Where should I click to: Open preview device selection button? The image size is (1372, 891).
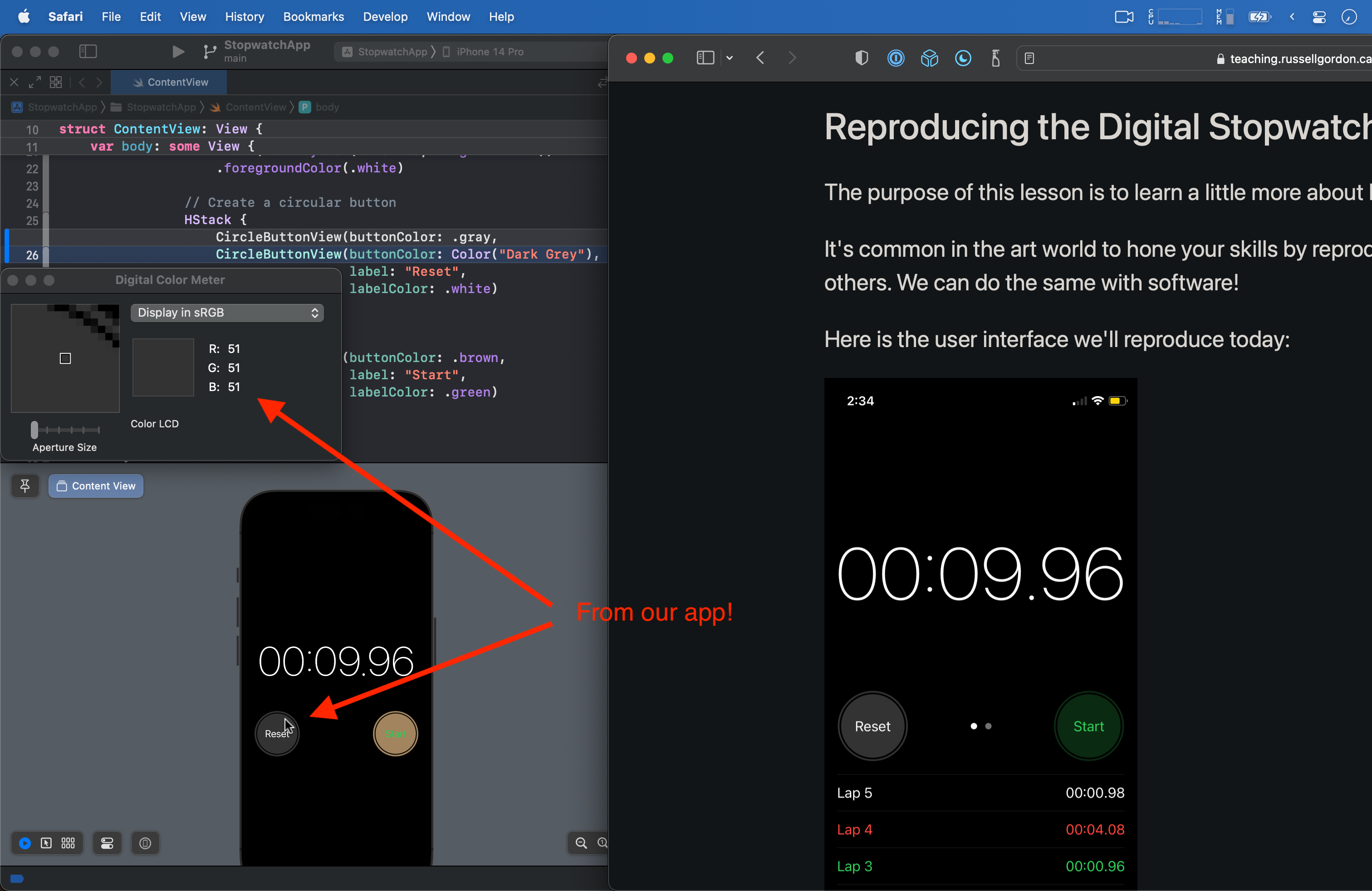point(145,843)
